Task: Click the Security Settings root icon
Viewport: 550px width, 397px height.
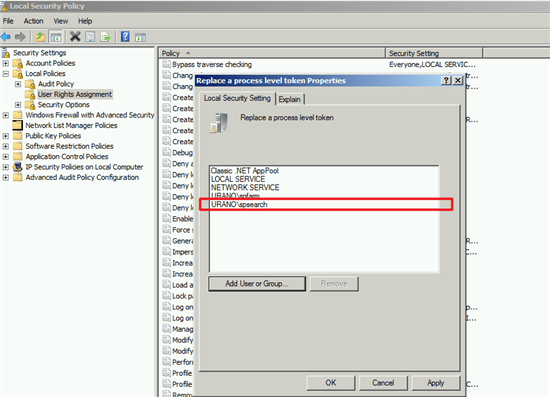Action: pos(6,53)
